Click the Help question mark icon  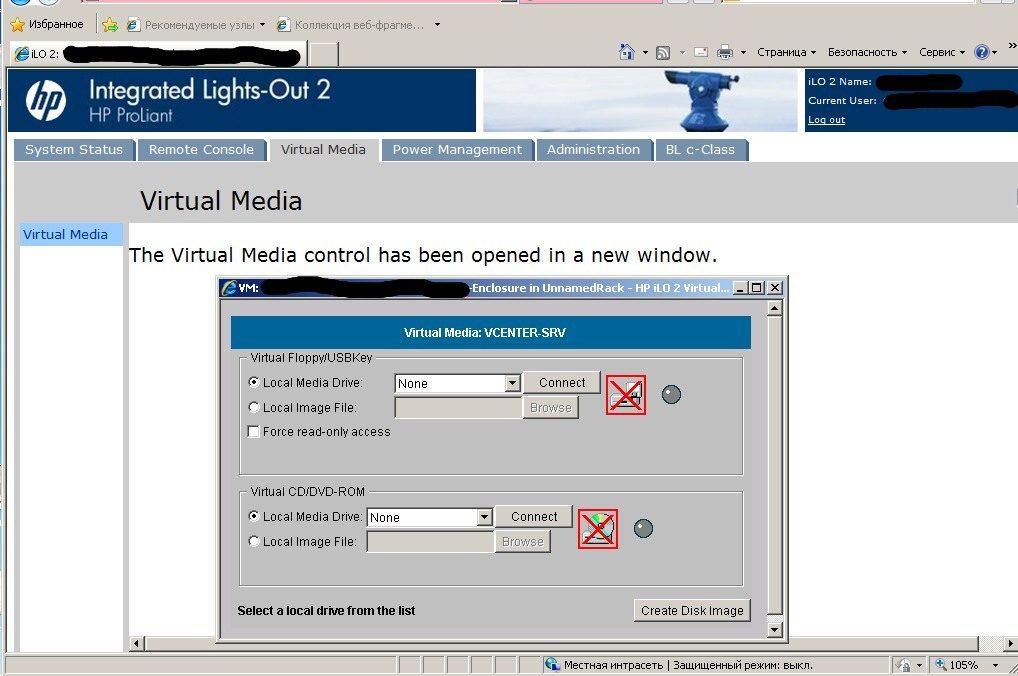pyautogui.click(x=982, y=52)
